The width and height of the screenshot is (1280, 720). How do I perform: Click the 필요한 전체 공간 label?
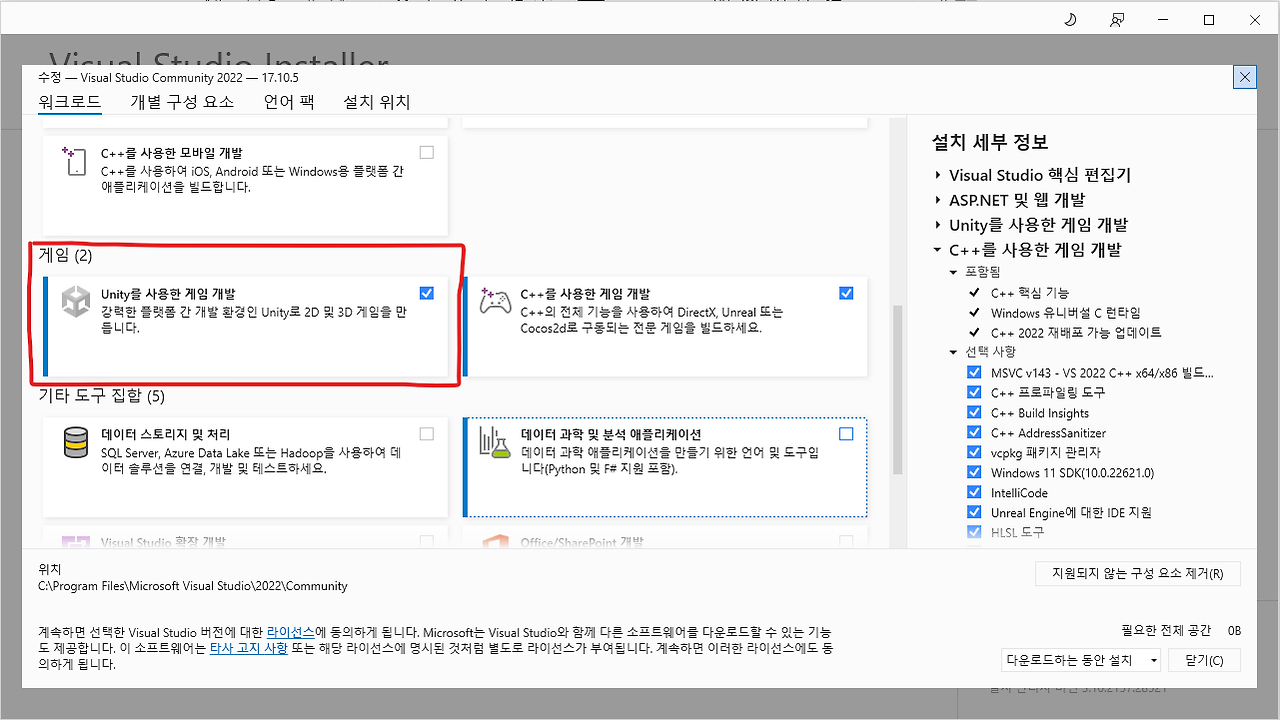click(1166, 630)
